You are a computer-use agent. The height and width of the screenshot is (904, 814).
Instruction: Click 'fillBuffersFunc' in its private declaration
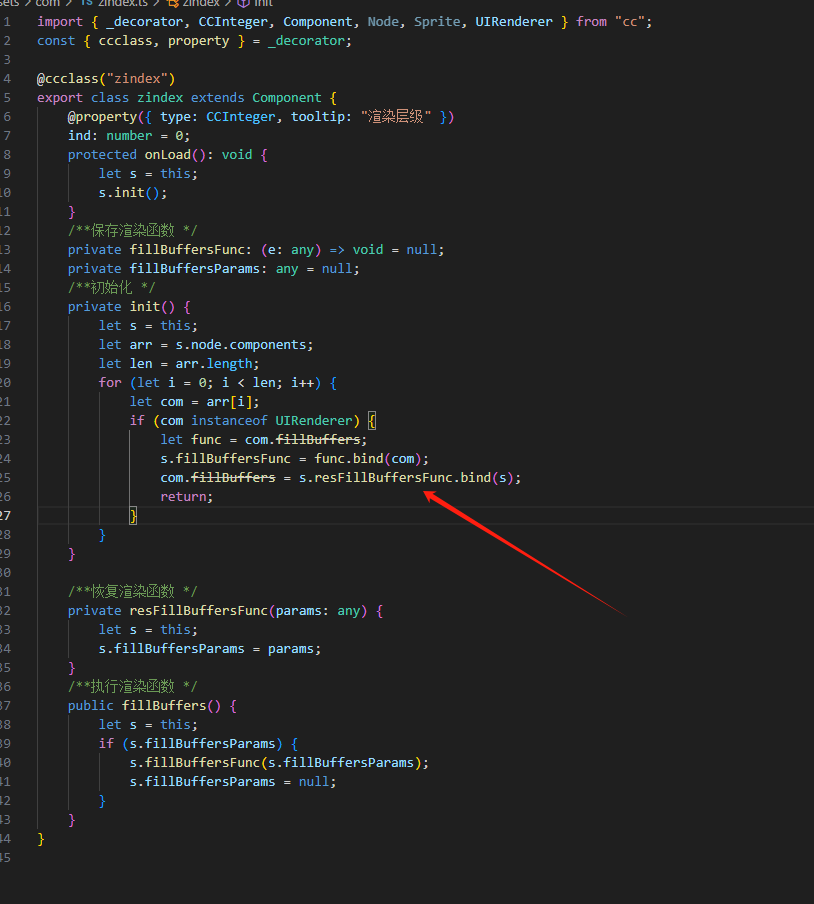(x=187, y=250)
